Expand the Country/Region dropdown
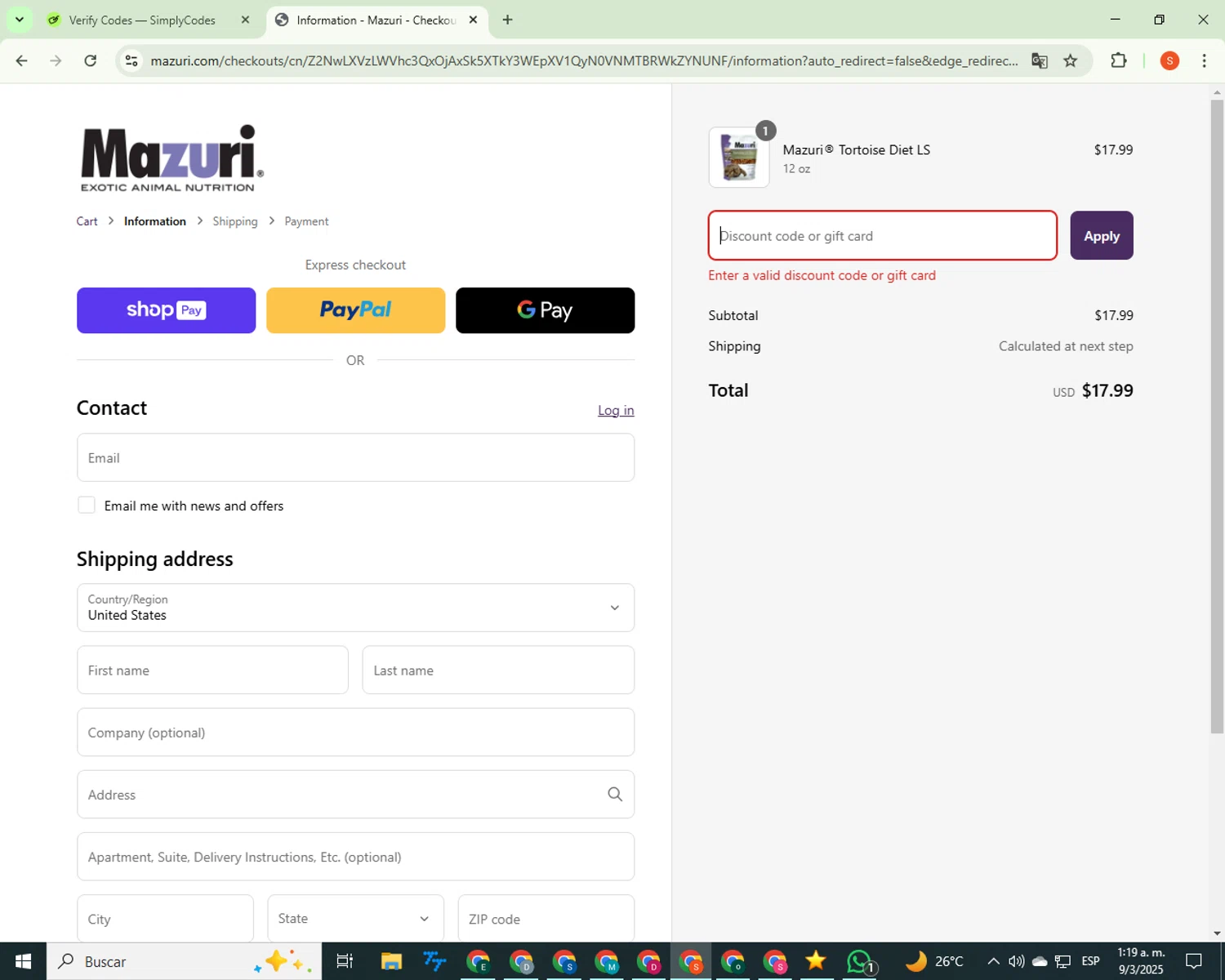1225x980 pixels. click(355, 608)
